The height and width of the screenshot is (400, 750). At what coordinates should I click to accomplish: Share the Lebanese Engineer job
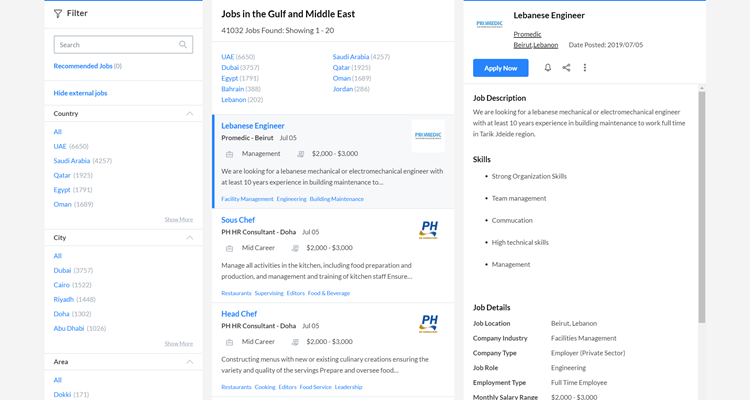tap(566, 68)
